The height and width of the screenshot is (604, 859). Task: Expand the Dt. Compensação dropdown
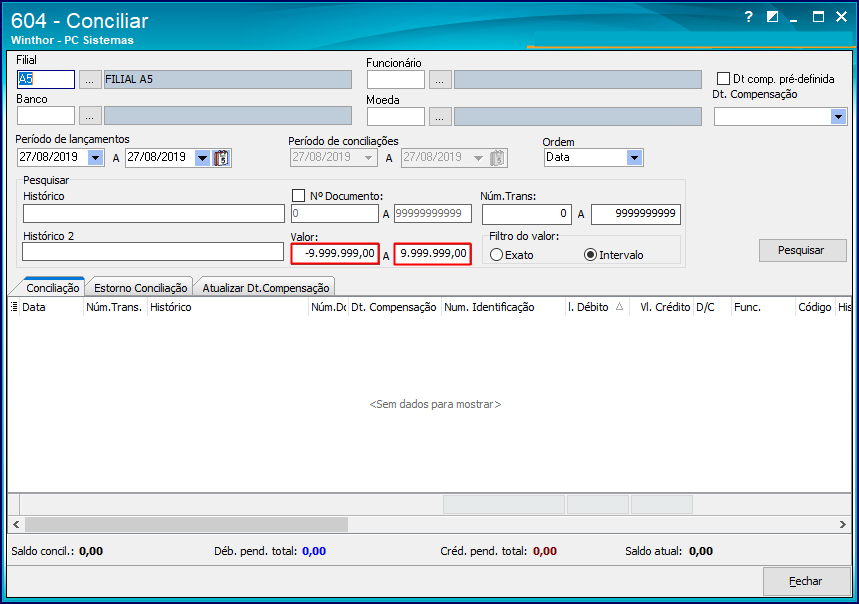tap(838, 117)
